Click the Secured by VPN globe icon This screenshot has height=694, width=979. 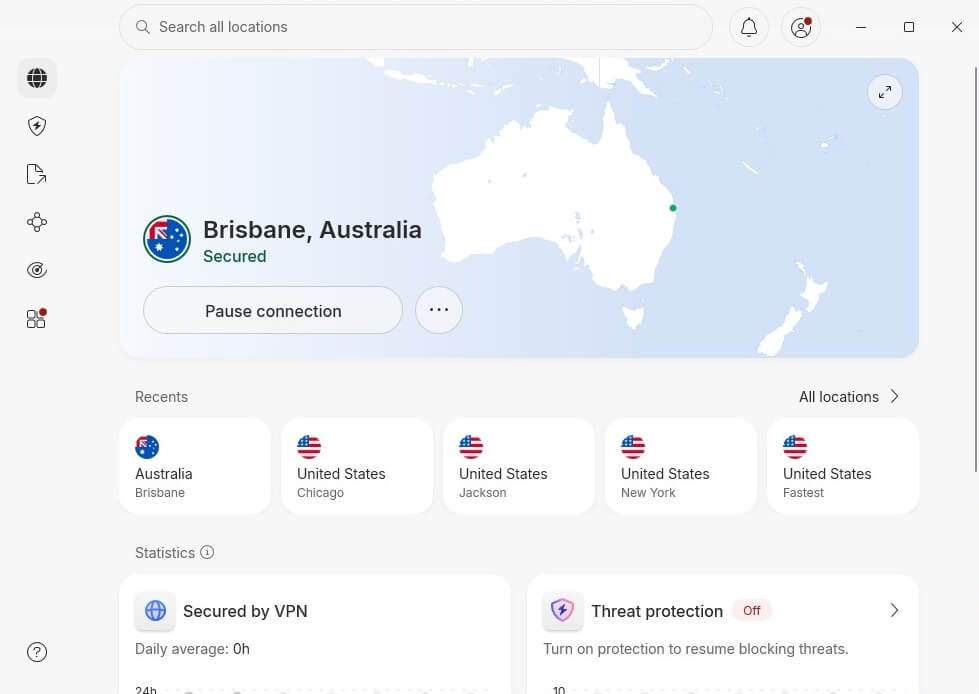(155, 610)
